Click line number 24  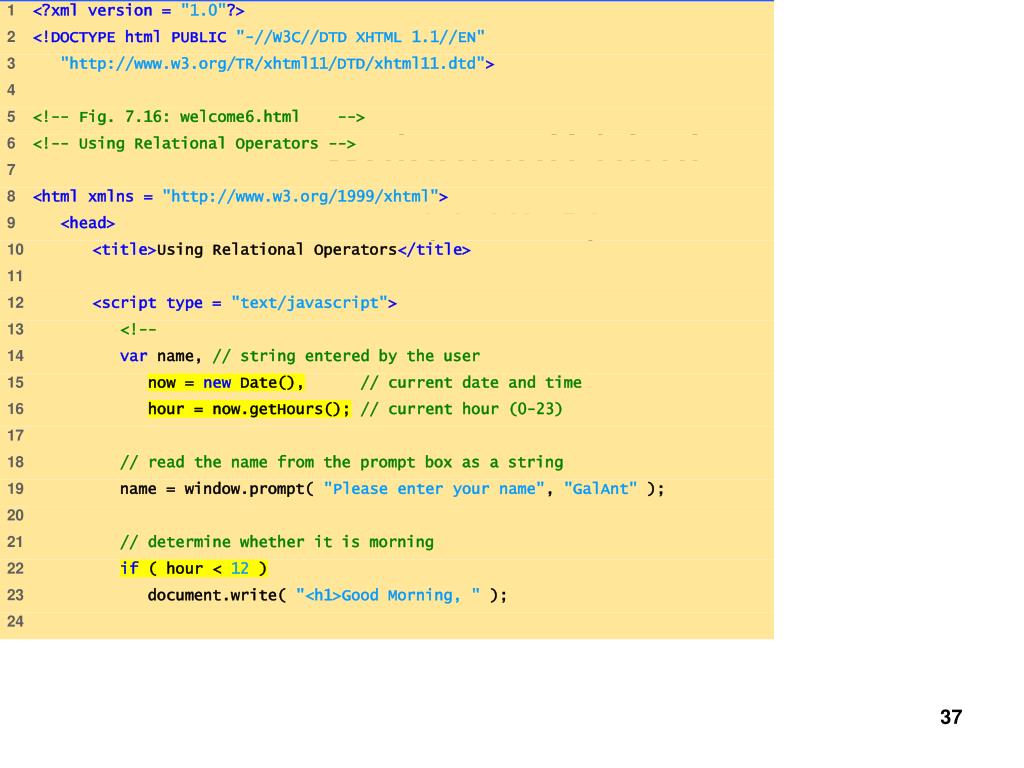coord(15,622)
